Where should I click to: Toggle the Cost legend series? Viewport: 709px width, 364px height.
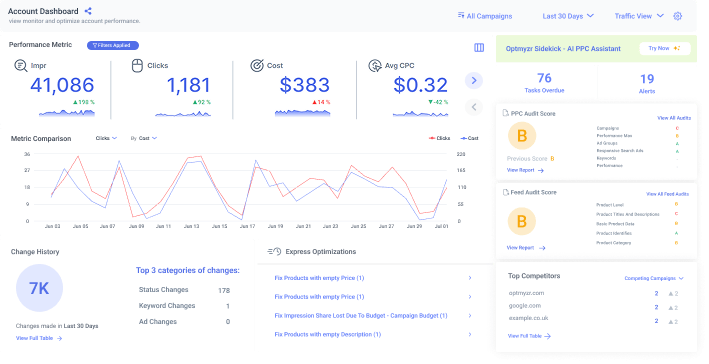point(469,138)
